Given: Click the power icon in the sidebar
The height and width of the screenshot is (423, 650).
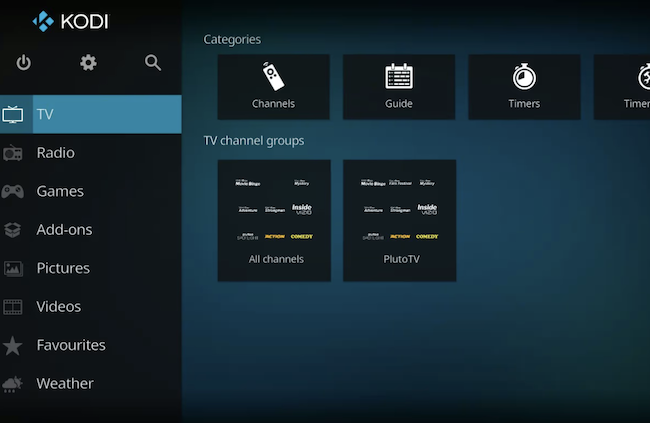Looking at the screenshot, I should click(x=23, y=63).
